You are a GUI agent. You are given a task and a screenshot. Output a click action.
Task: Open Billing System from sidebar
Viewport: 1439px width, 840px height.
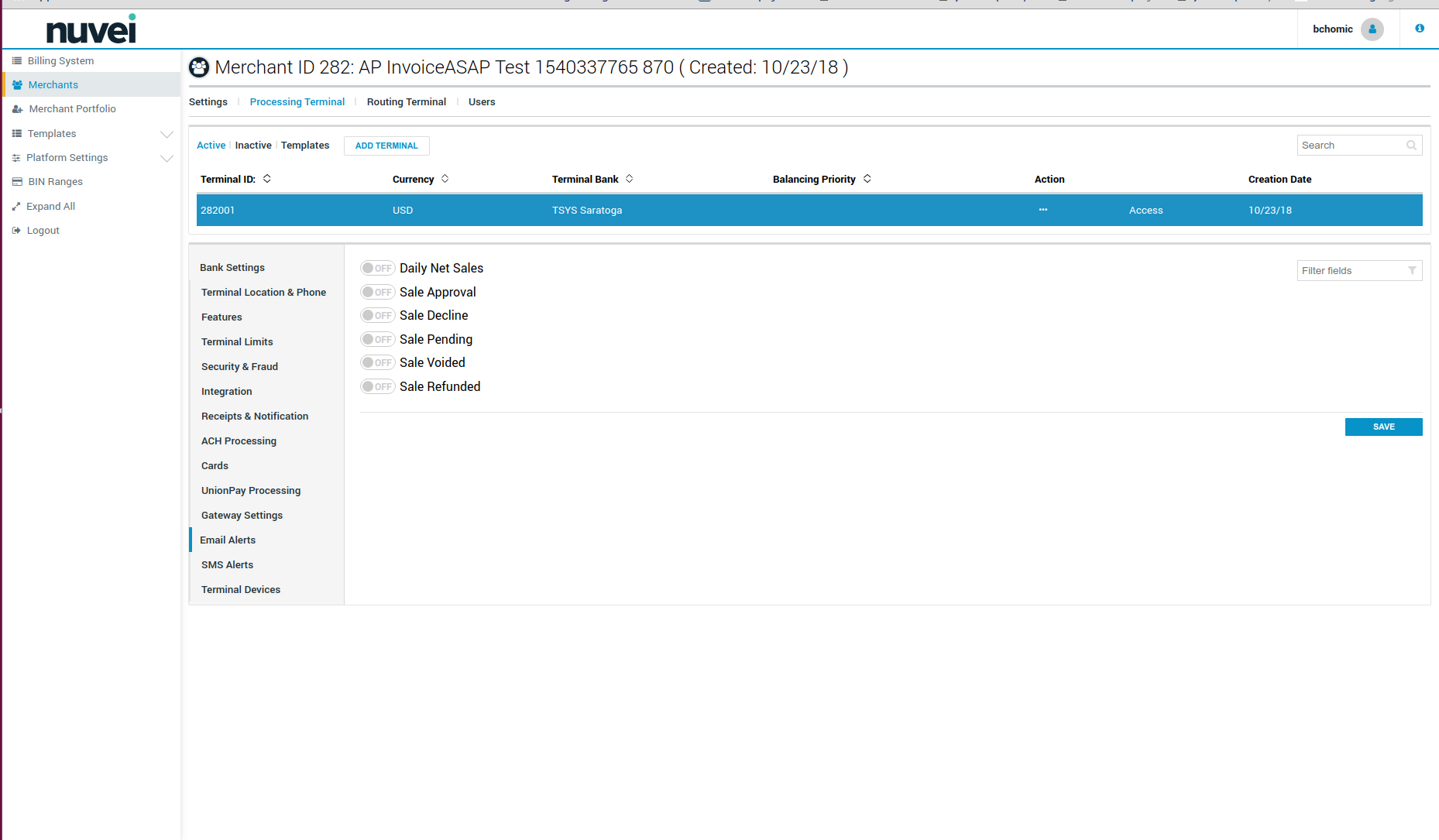tap(60, 60)
